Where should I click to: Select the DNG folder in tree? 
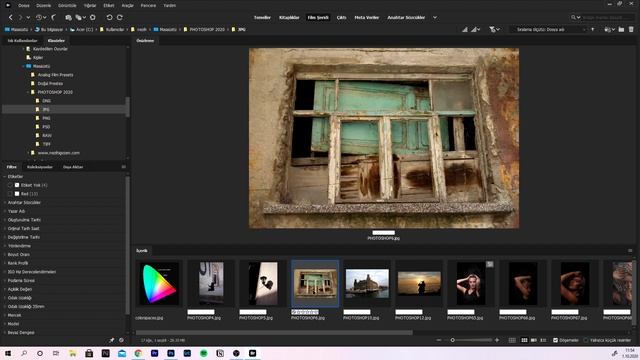pos(47,101)
